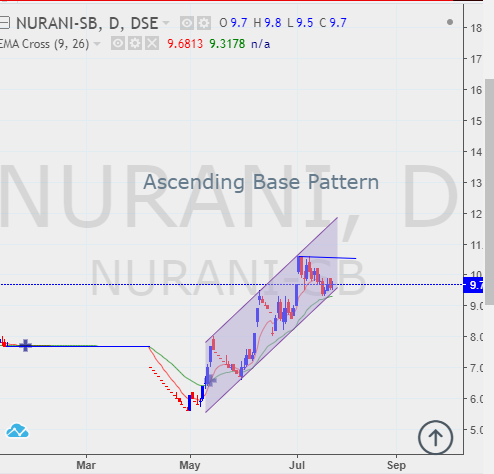
Task: Click the Low value 9.5 in header
Action: tap(305, 23)
